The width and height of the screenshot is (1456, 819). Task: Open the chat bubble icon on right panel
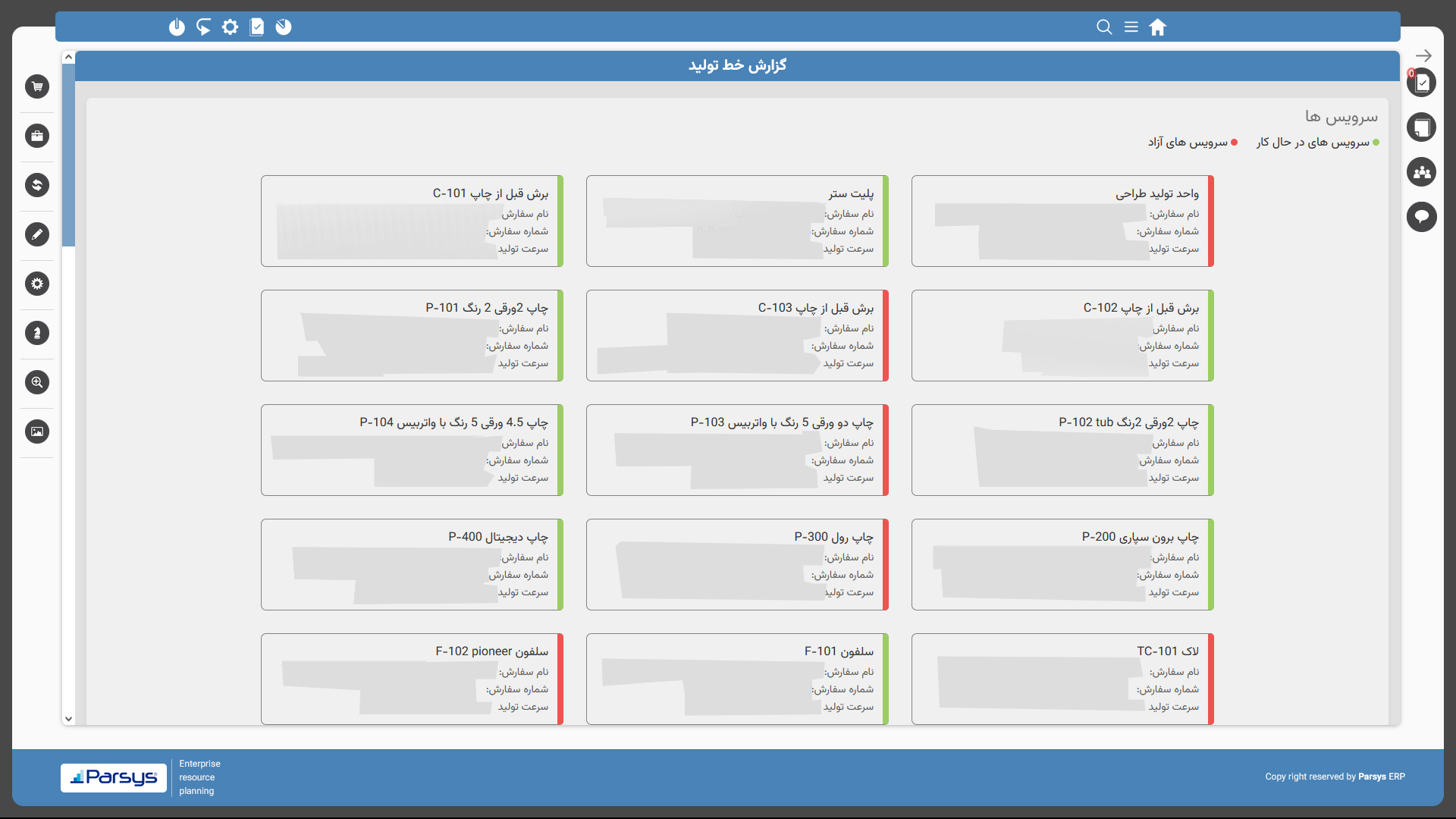click(1422, 217)
